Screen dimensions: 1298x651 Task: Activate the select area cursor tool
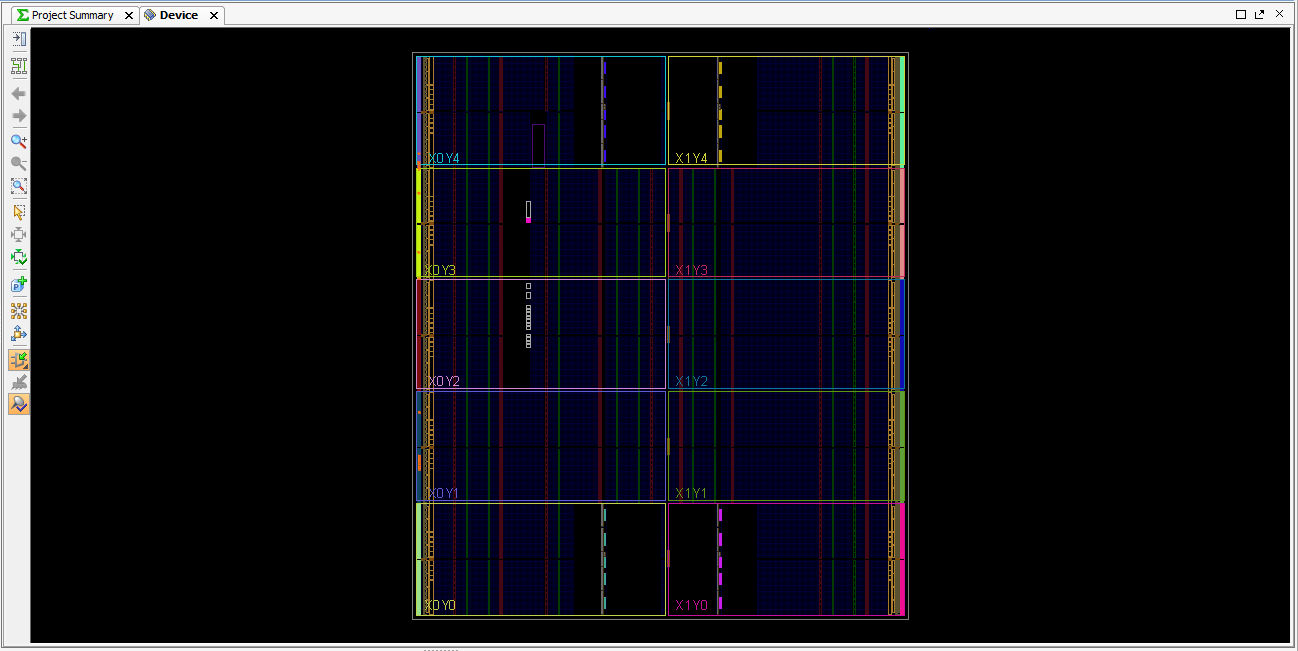(18, 212)
